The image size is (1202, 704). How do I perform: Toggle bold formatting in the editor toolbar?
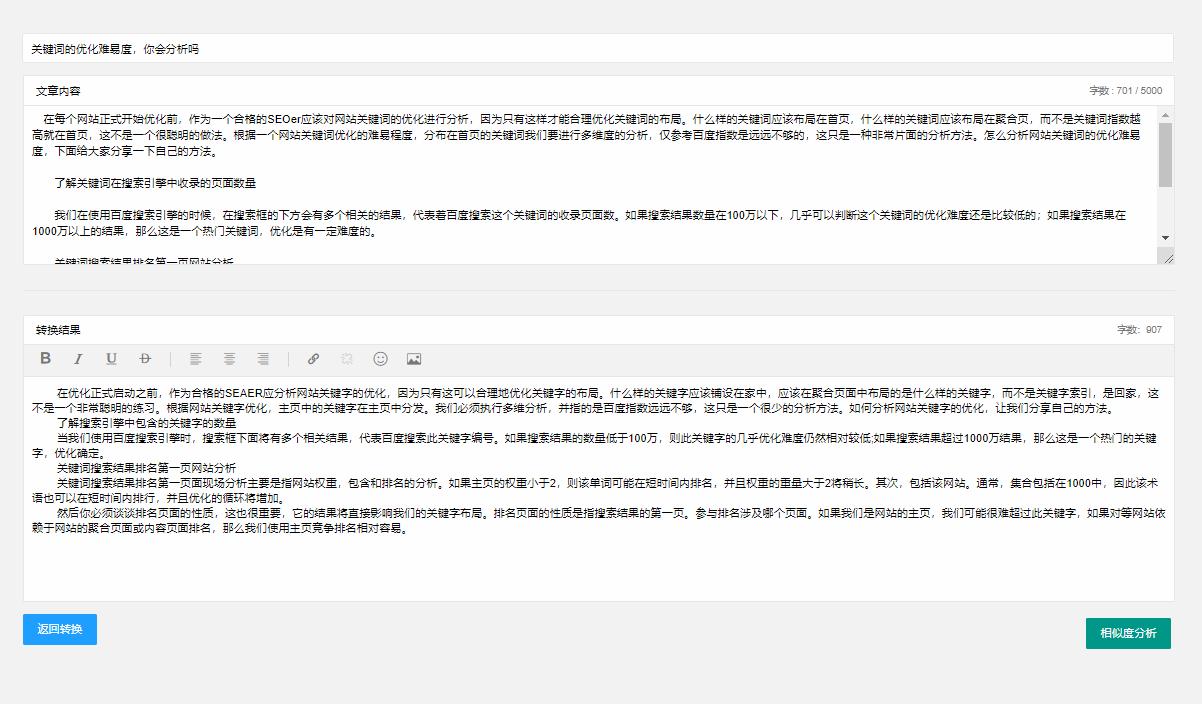[x=45, y=358]
